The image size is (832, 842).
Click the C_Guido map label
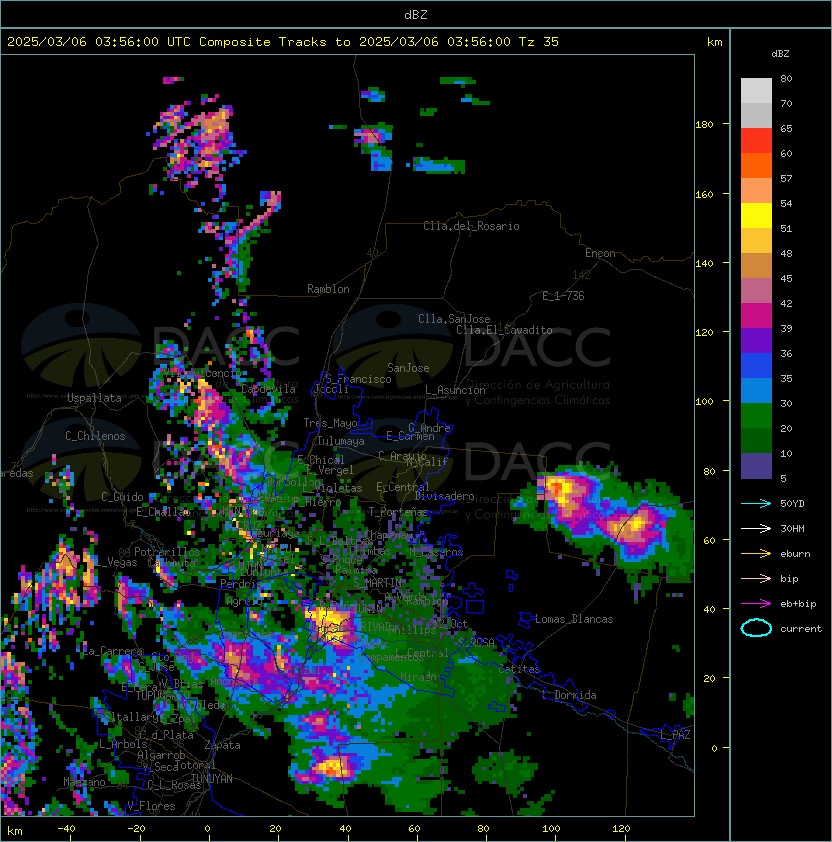click(122, 497)
